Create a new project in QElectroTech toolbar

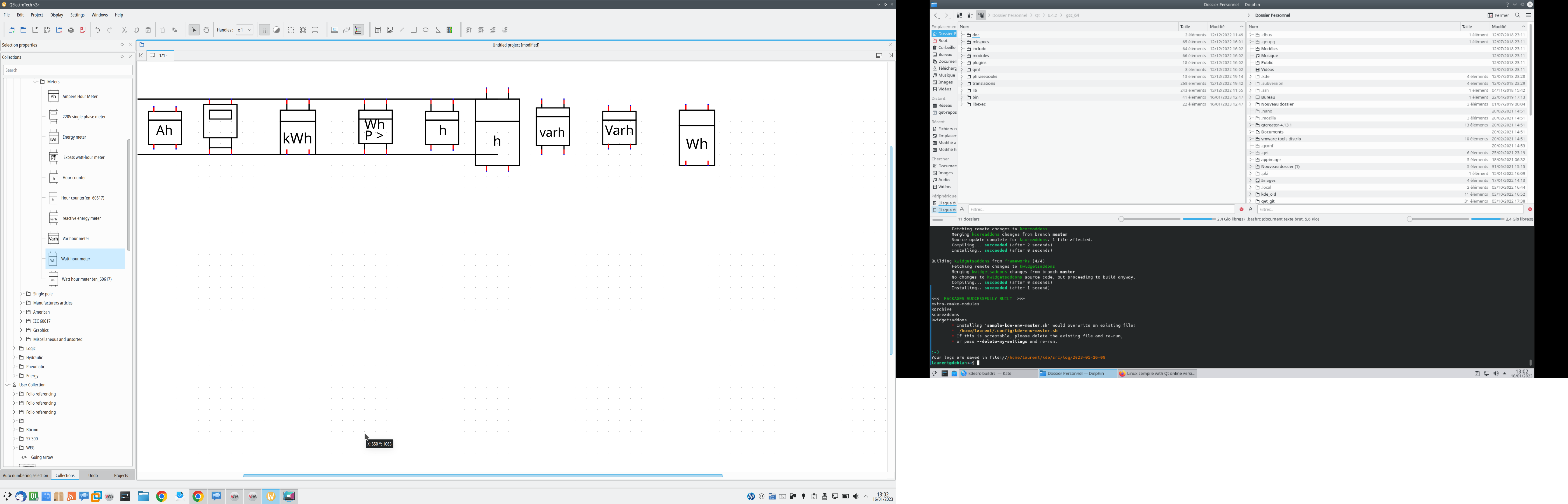pos(12,30)
